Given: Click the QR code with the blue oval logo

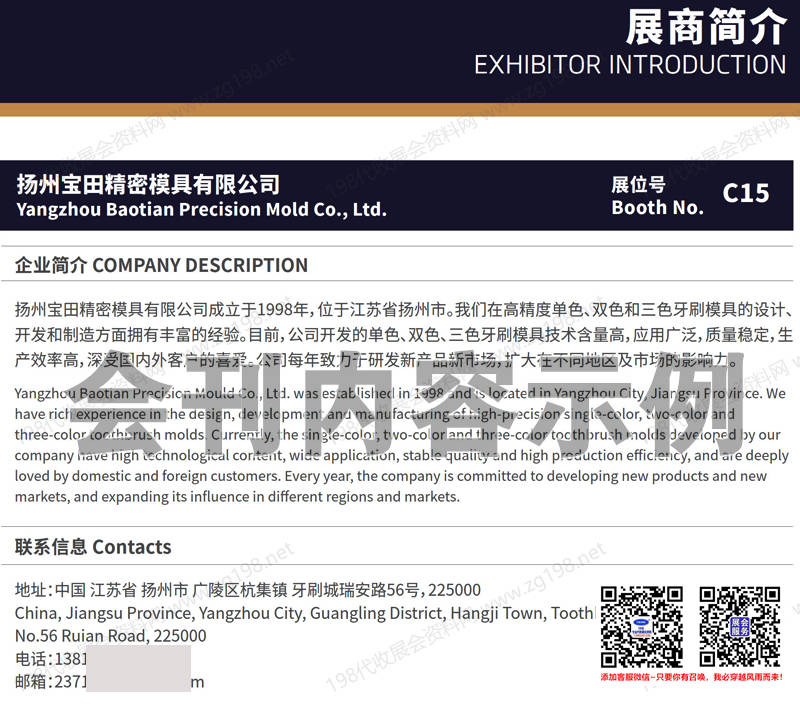Looking at the screenshot, I should tap(642, 627).
